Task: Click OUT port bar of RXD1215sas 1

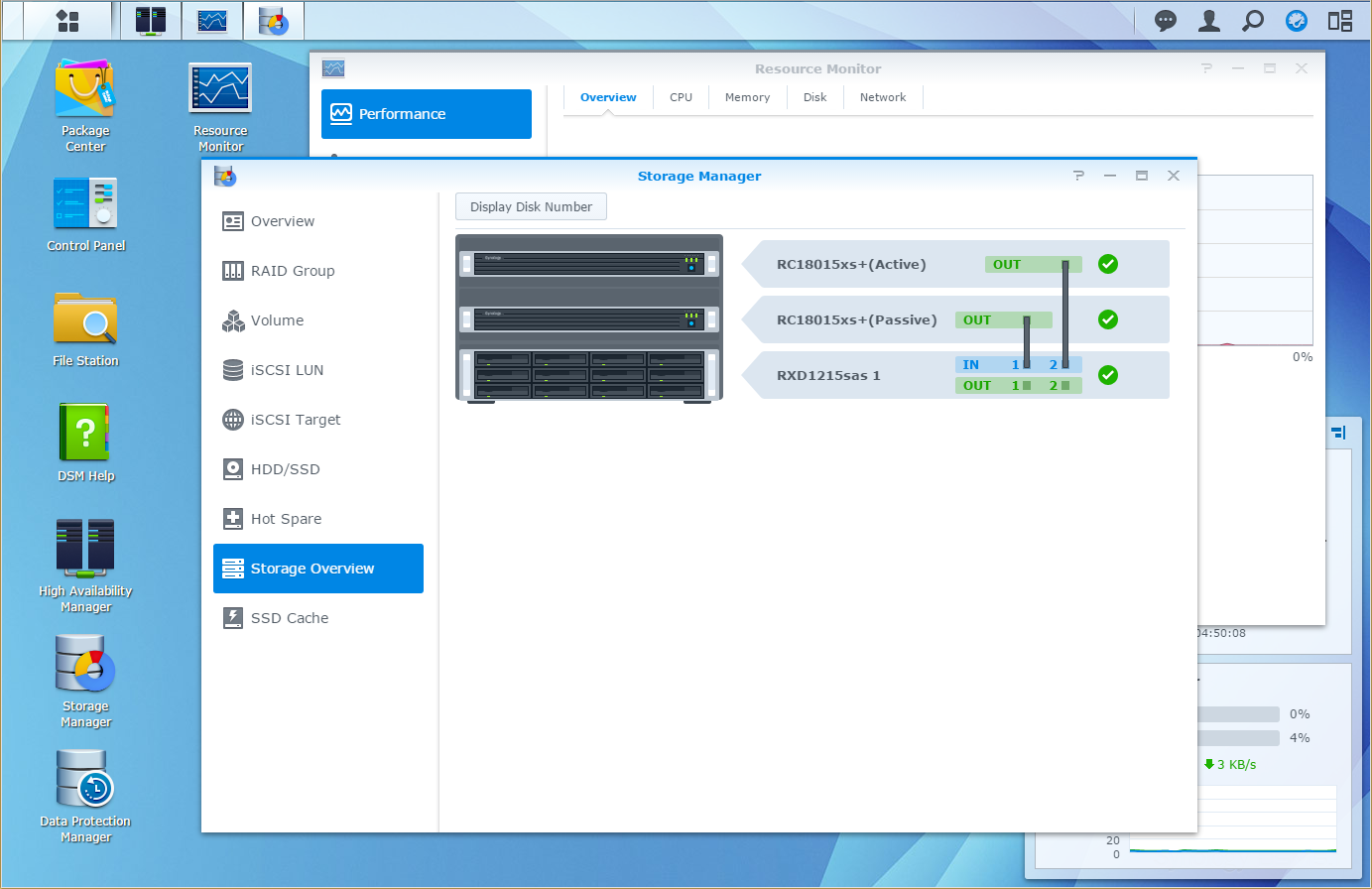Action: point(1018,385)
